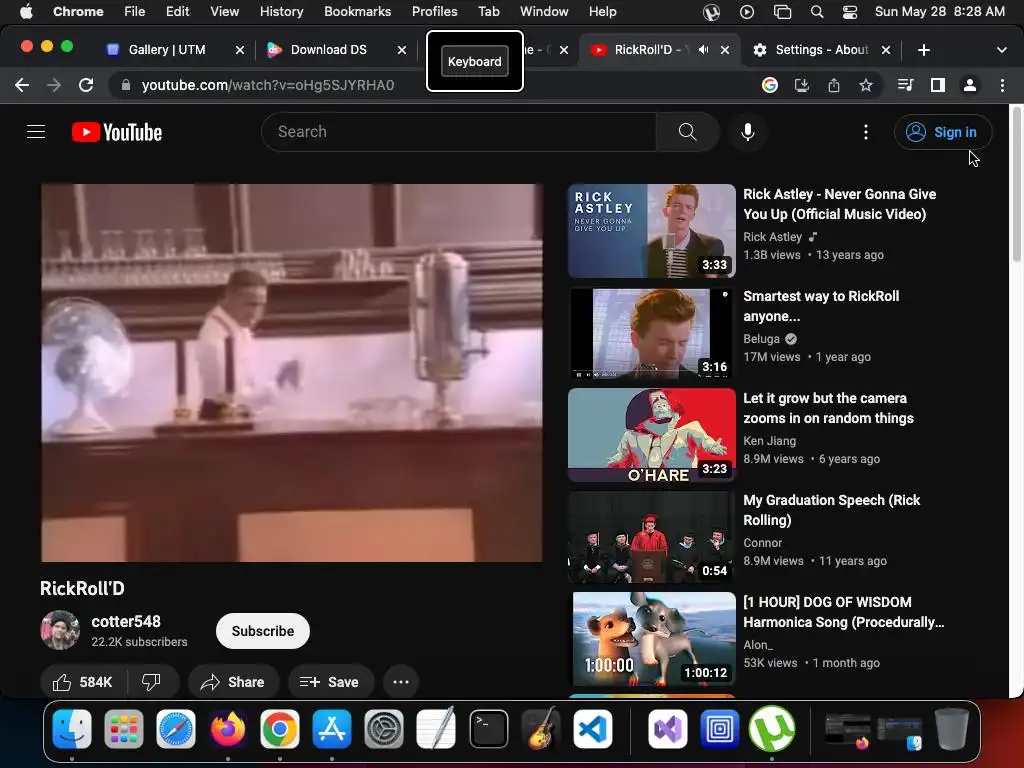This screenshot has height=768, width=1024.
Task: Open Finder from the Dock
Action: pyautogui.click(x=72, y=729)
